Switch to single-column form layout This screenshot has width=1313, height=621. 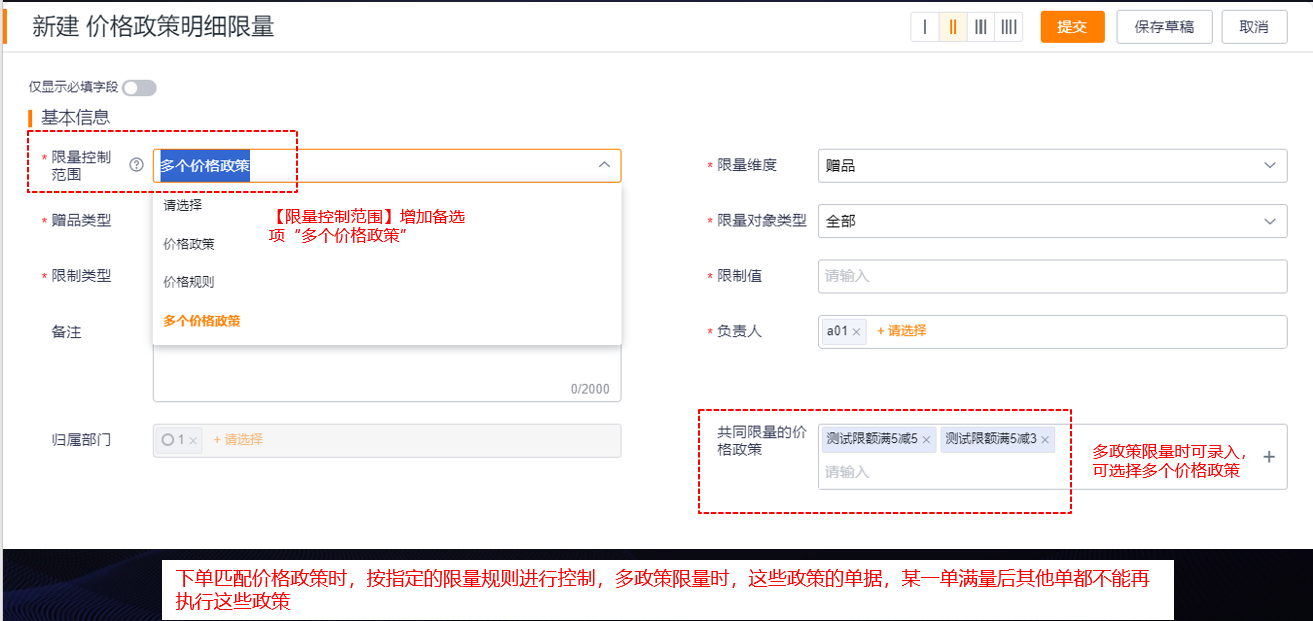pyautogui.click(x=924, y=27)
